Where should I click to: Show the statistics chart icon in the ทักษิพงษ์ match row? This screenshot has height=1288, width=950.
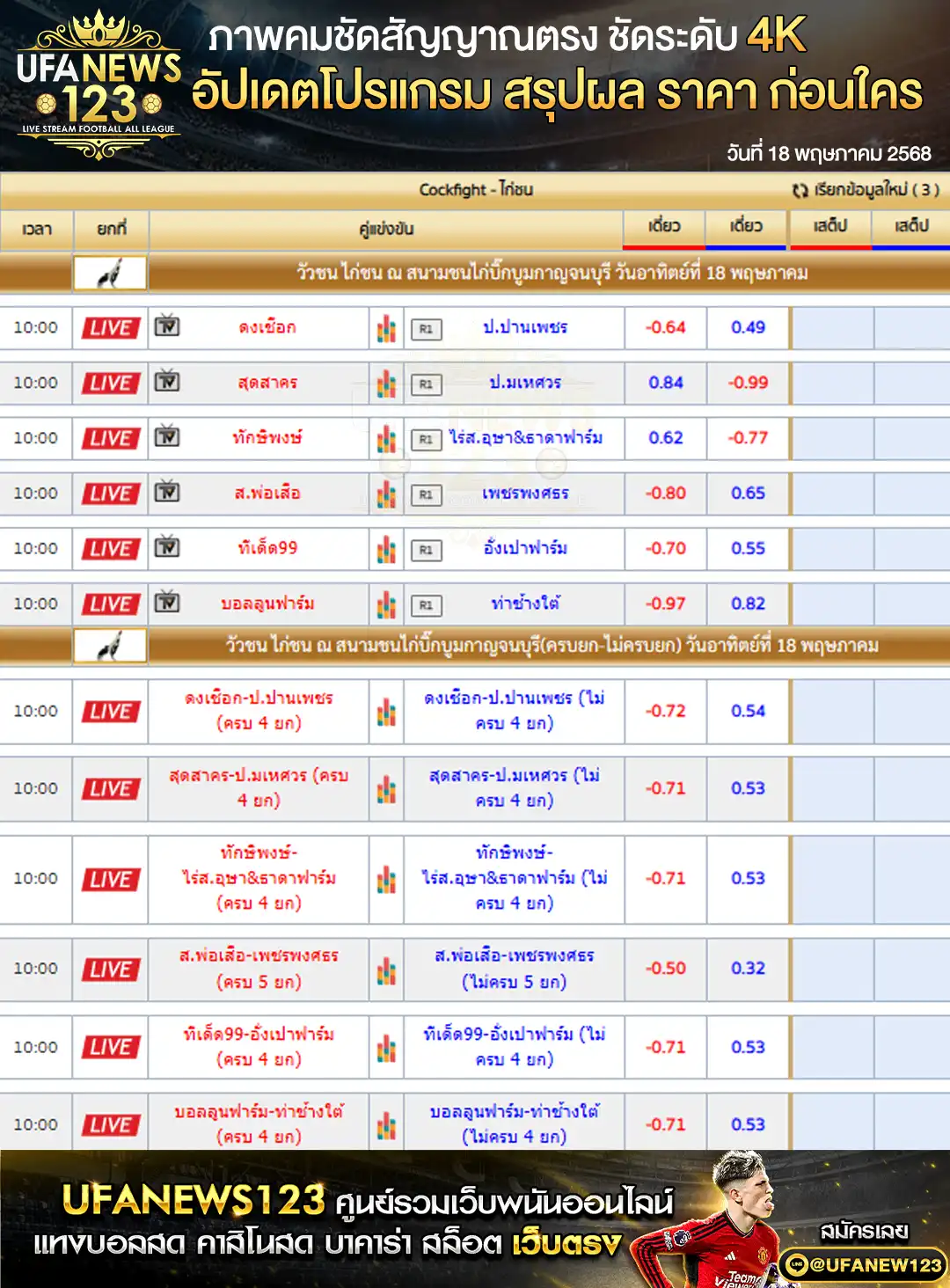386,439
